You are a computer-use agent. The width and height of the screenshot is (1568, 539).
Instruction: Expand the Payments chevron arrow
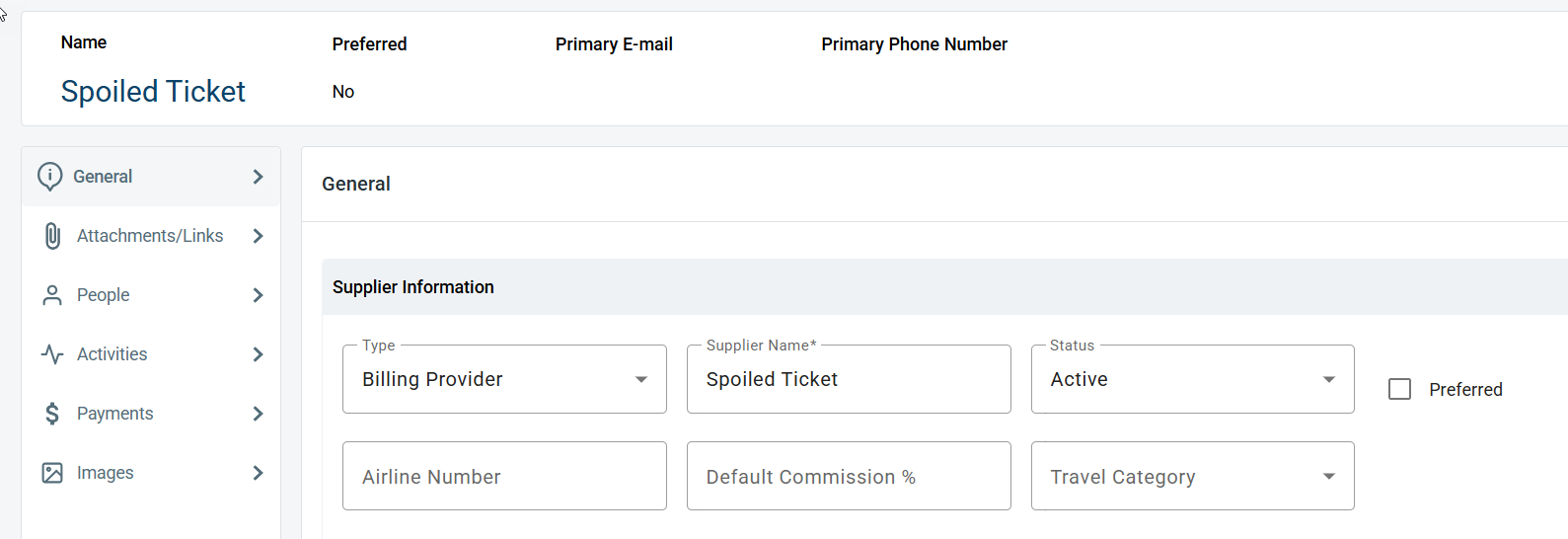click(x=258, y=414)
